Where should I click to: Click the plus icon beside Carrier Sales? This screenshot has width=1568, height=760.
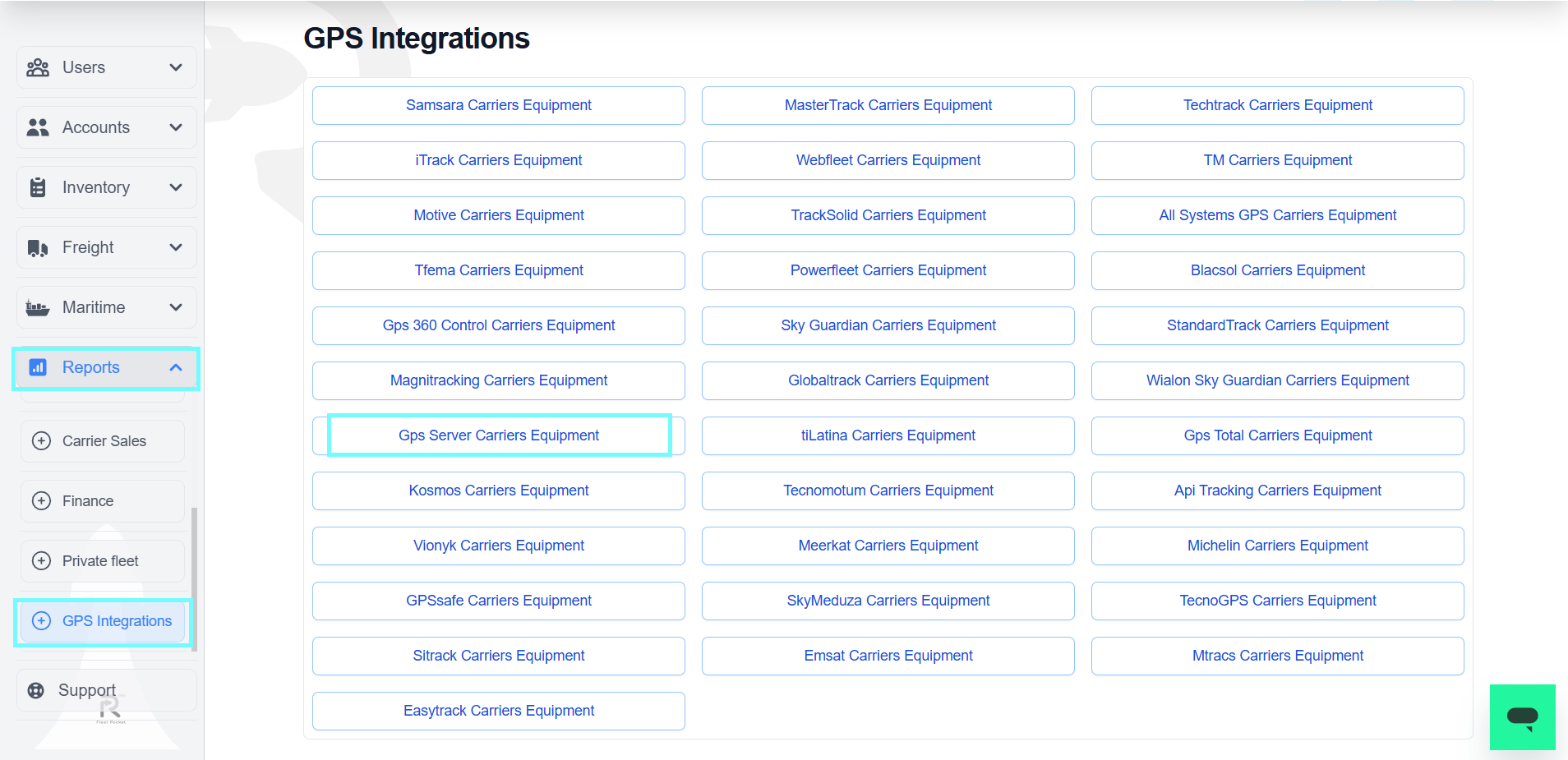(x=41, y=441)
